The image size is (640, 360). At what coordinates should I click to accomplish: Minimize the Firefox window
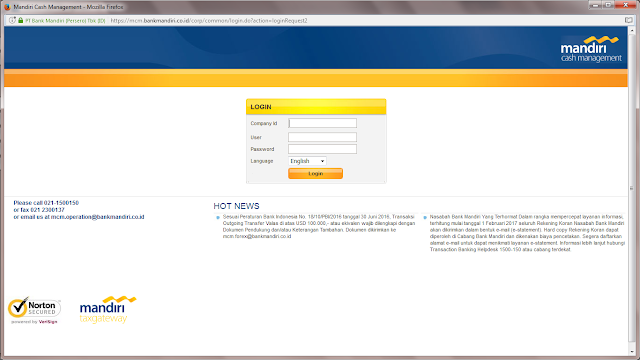click(596, 5)
